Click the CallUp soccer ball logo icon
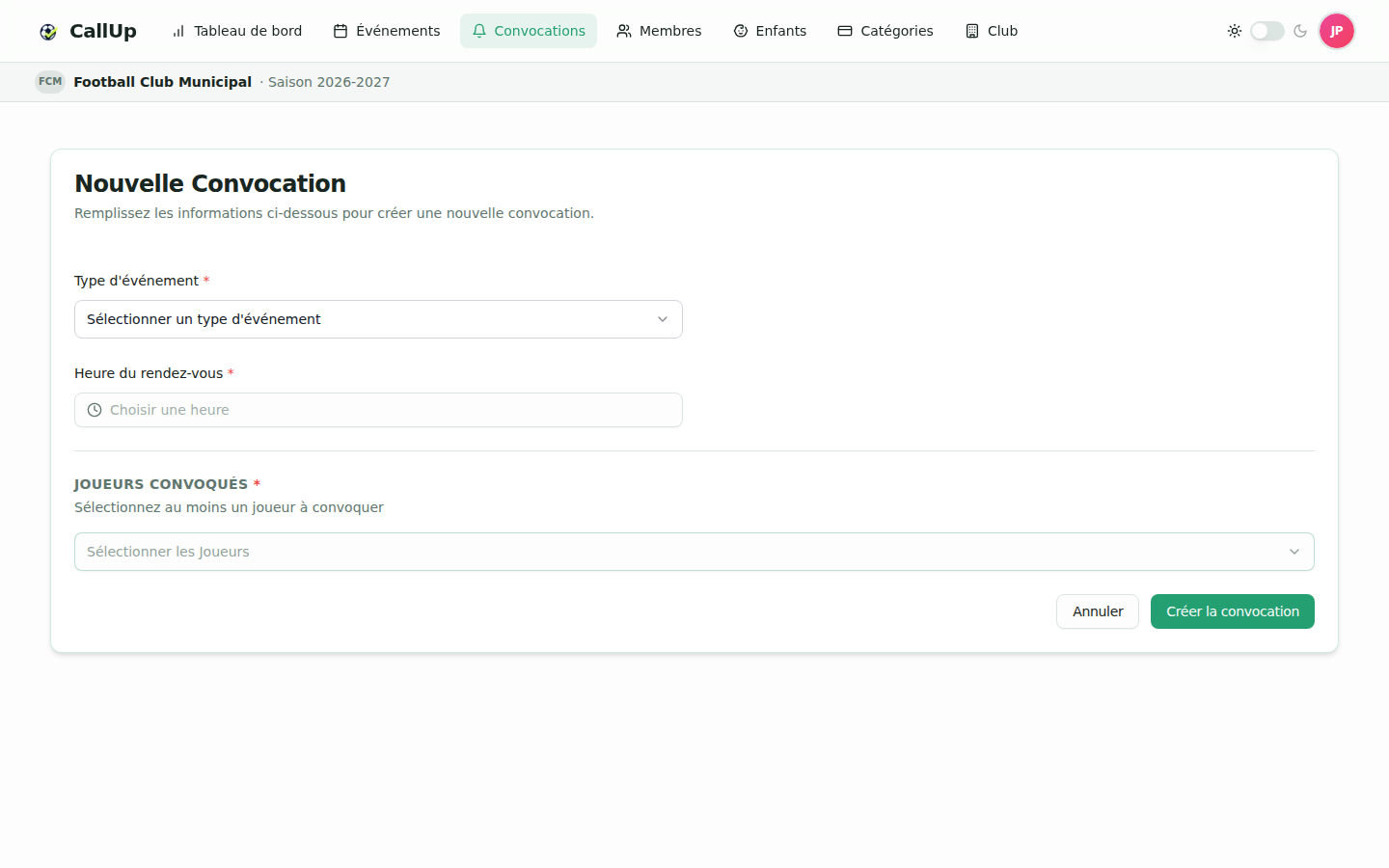The height and width of the screenshot is (868, 1389). (x=48, y=32)
